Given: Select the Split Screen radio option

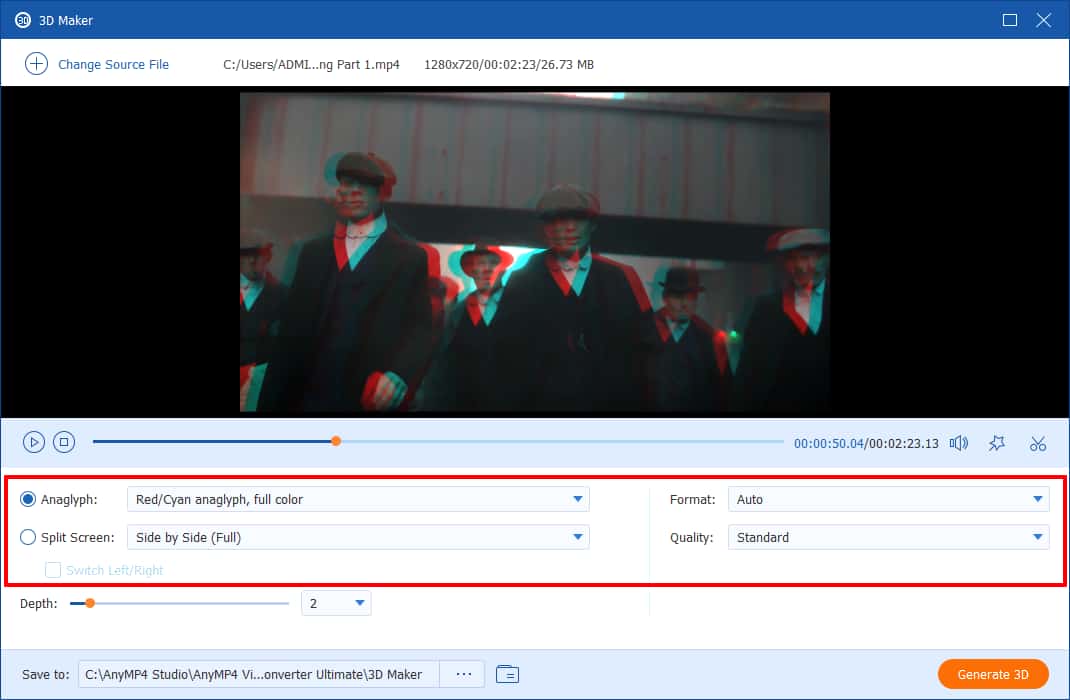Looking at the screenshot, I should coord(28,537).
